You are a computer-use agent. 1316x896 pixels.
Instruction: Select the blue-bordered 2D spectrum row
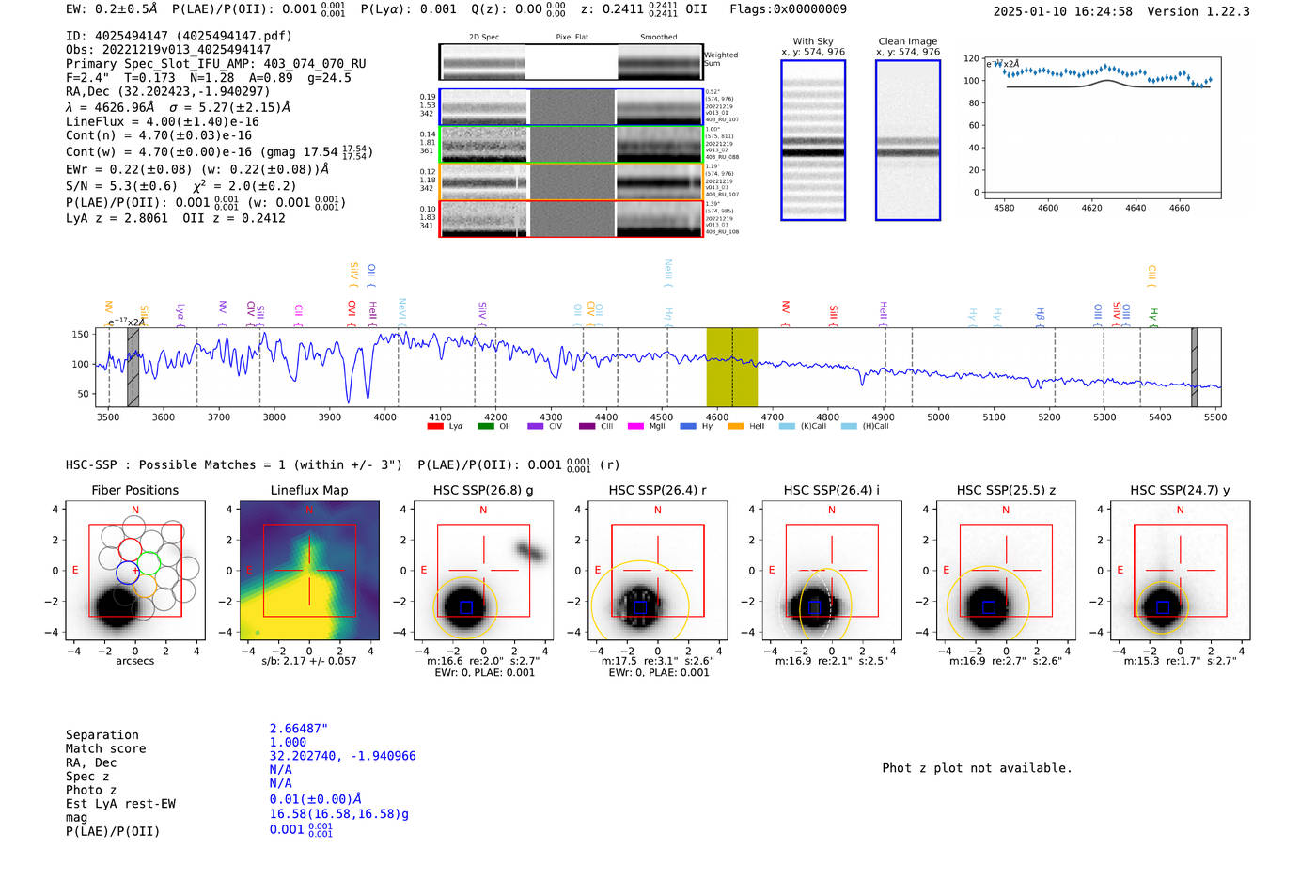pos(571,107)
